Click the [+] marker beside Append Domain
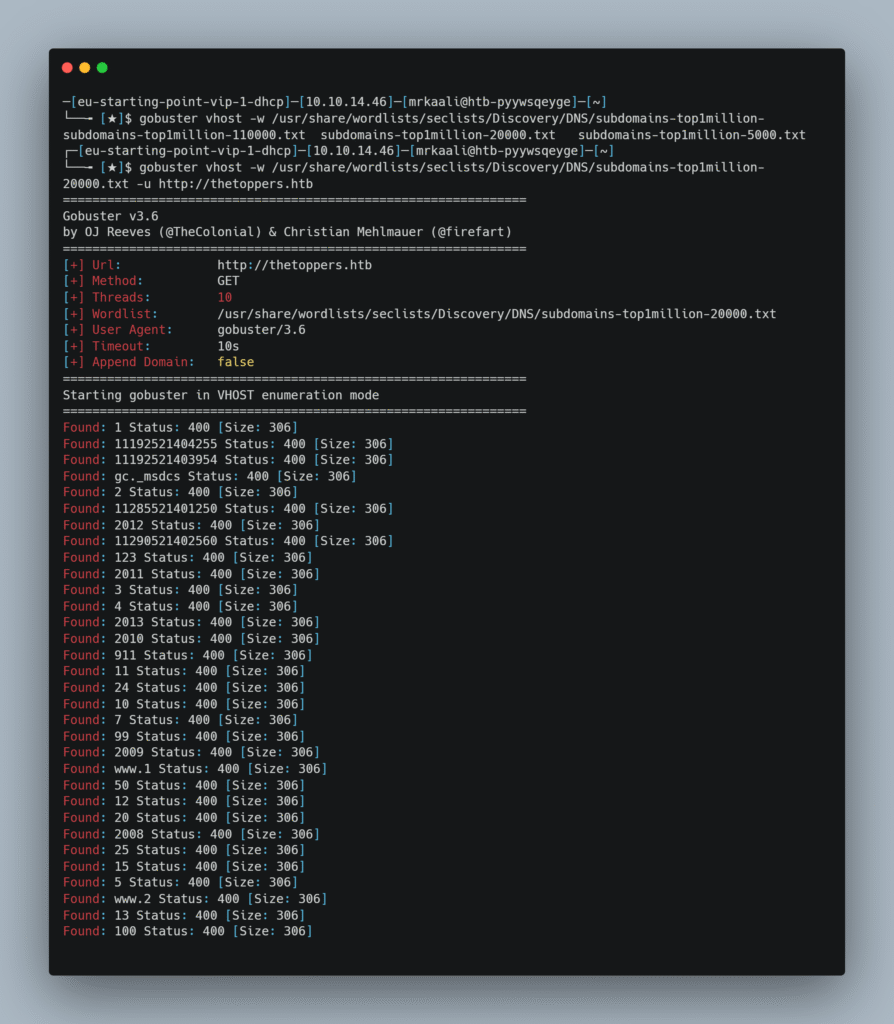Image resolution: width=894 pixels, height=1024 pixels. [x=74, y=362]
